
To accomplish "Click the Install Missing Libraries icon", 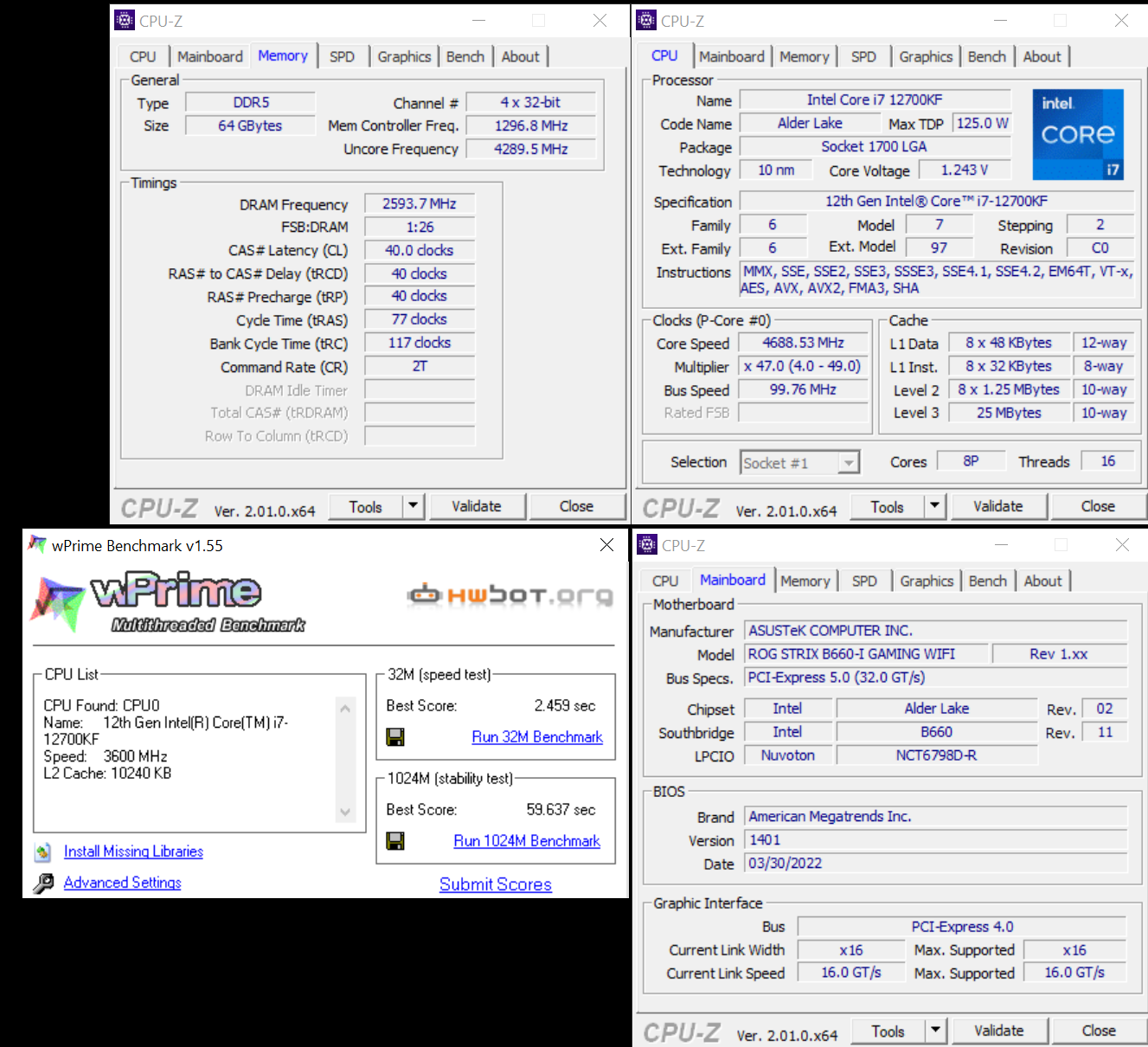I will 43,852.
